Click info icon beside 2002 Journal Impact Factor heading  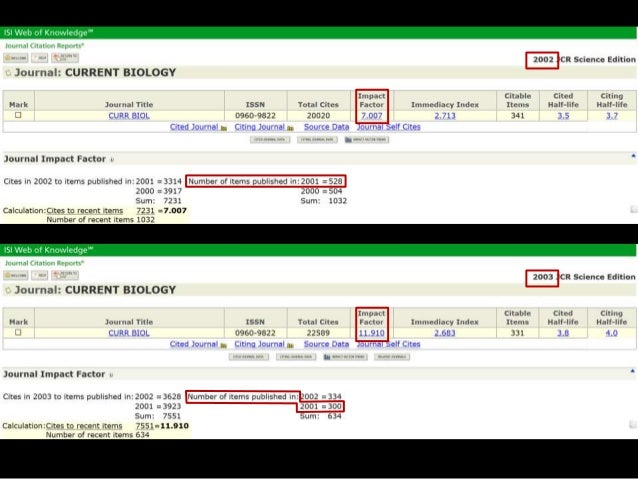pyautogui.click(x=112, y=160)
